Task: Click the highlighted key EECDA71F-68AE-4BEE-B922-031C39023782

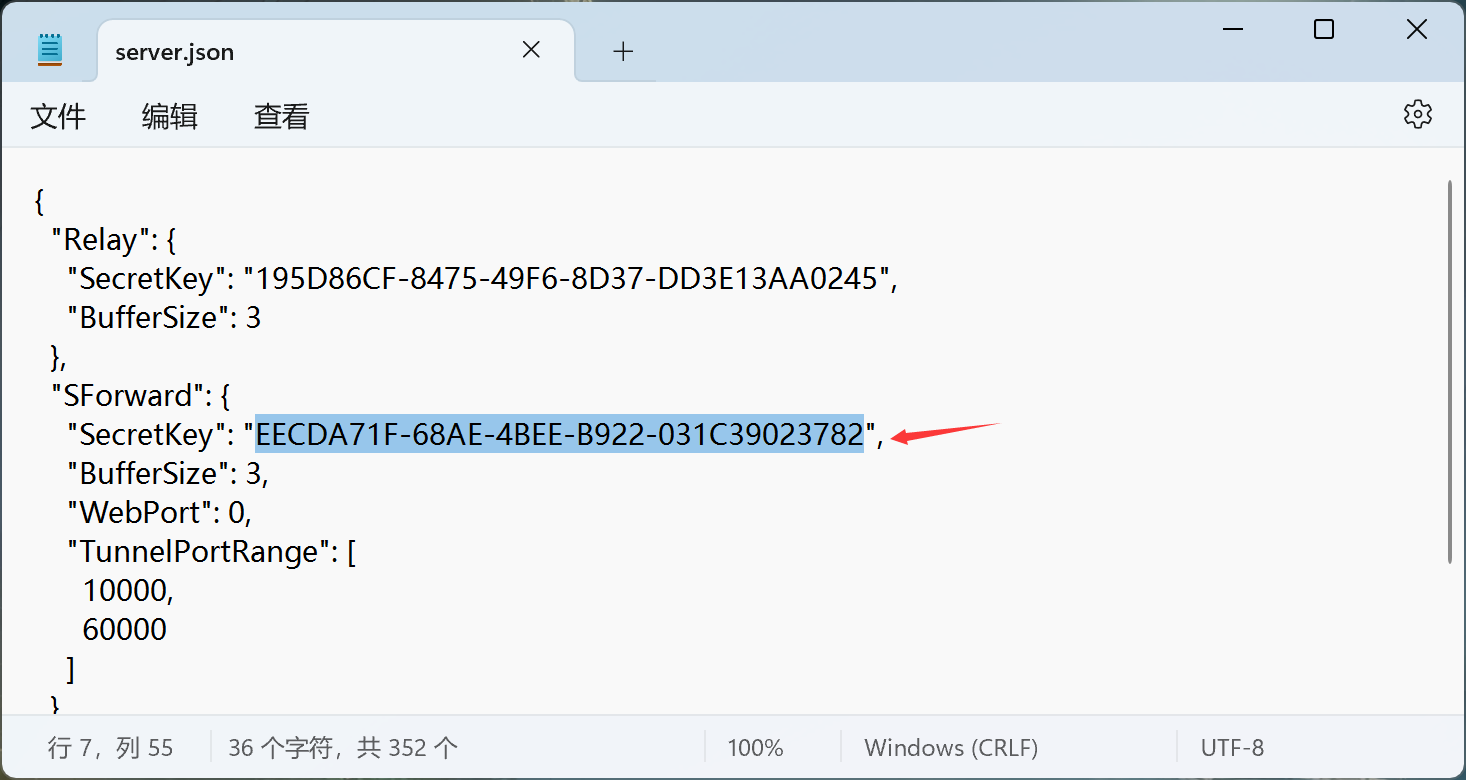Action: pyautogui.click(x=559, y=435)
